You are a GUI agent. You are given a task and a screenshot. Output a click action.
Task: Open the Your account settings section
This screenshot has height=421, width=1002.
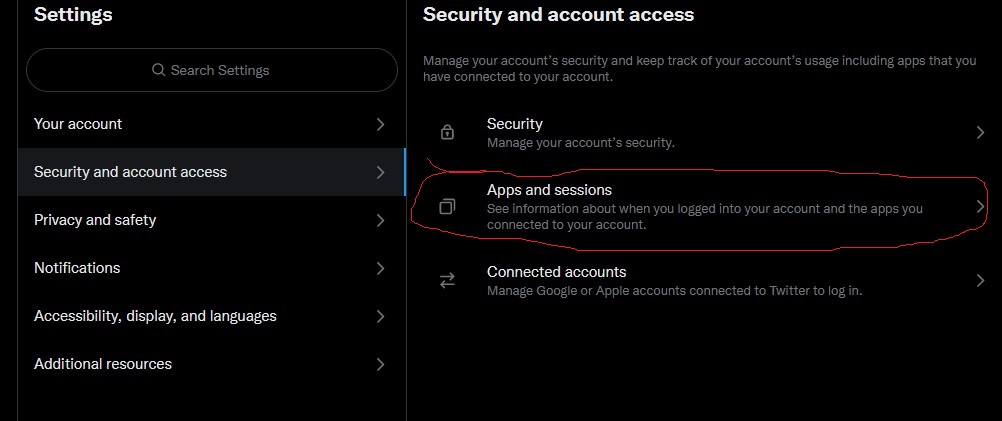212,124
